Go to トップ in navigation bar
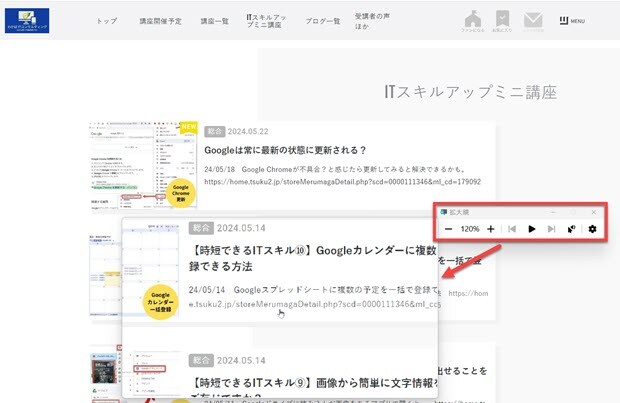620x403 pixels. pos(106,21)
